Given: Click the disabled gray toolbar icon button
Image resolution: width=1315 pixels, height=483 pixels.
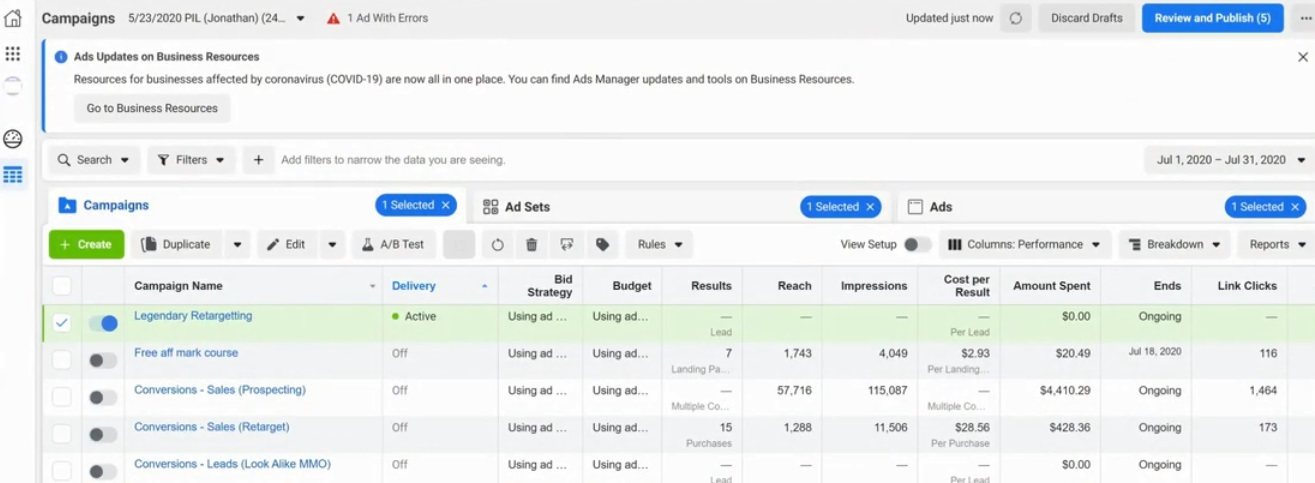Looking at the screenshot, I should coord(459,244).
